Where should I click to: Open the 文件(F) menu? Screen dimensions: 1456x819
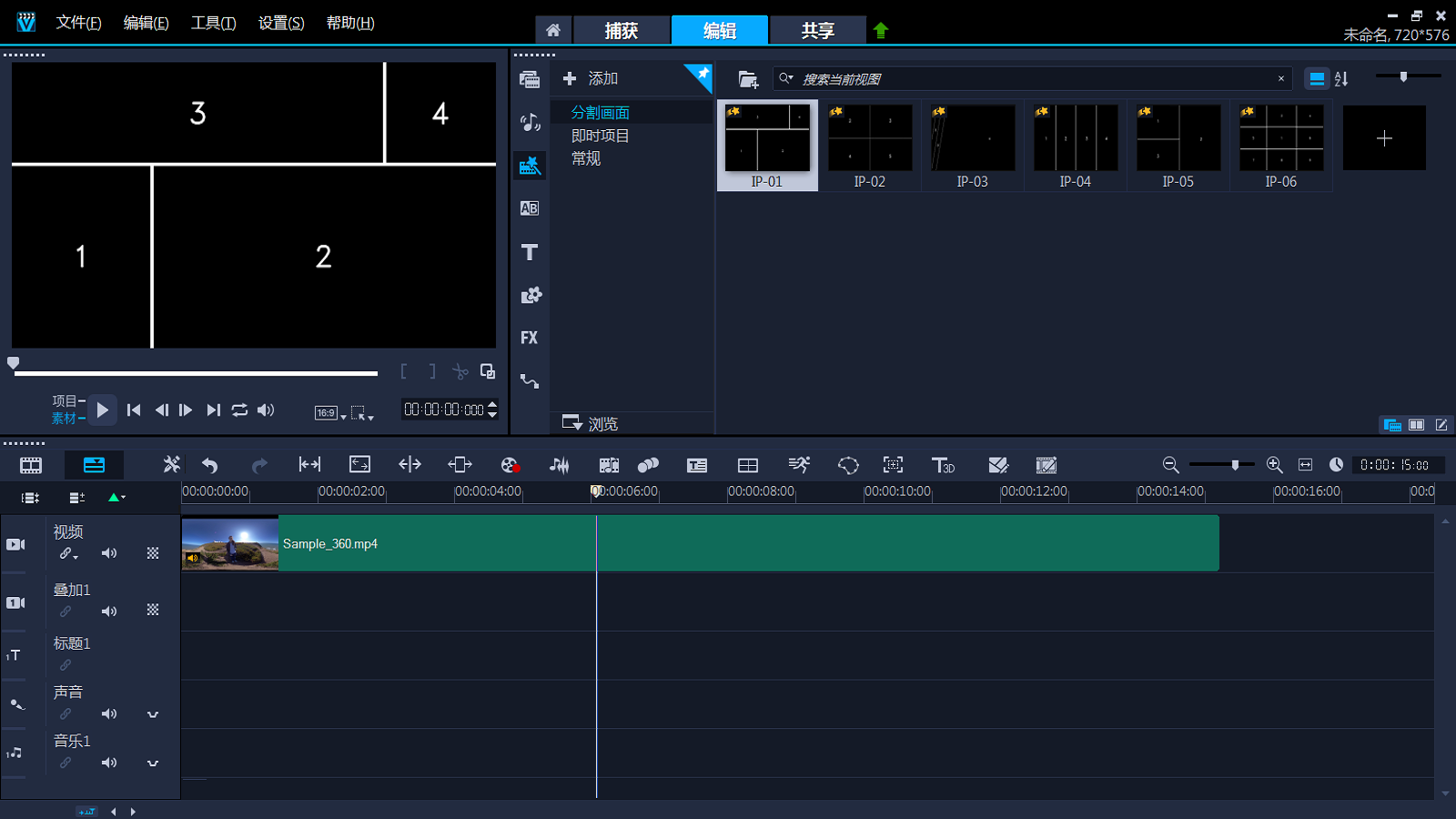pyautogui.click(x=78, y=23)
